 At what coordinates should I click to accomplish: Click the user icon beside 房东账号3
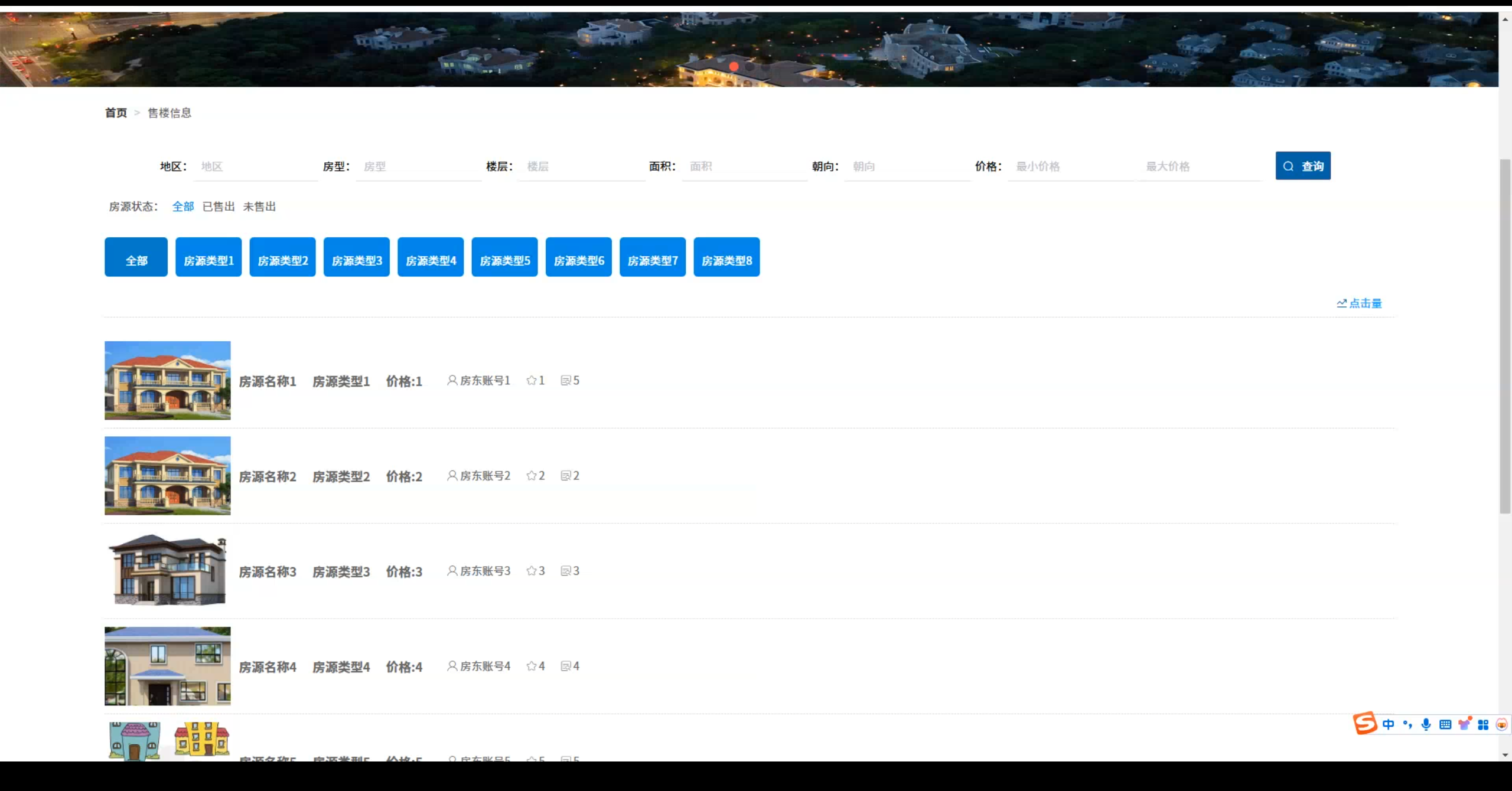point(452,571)
